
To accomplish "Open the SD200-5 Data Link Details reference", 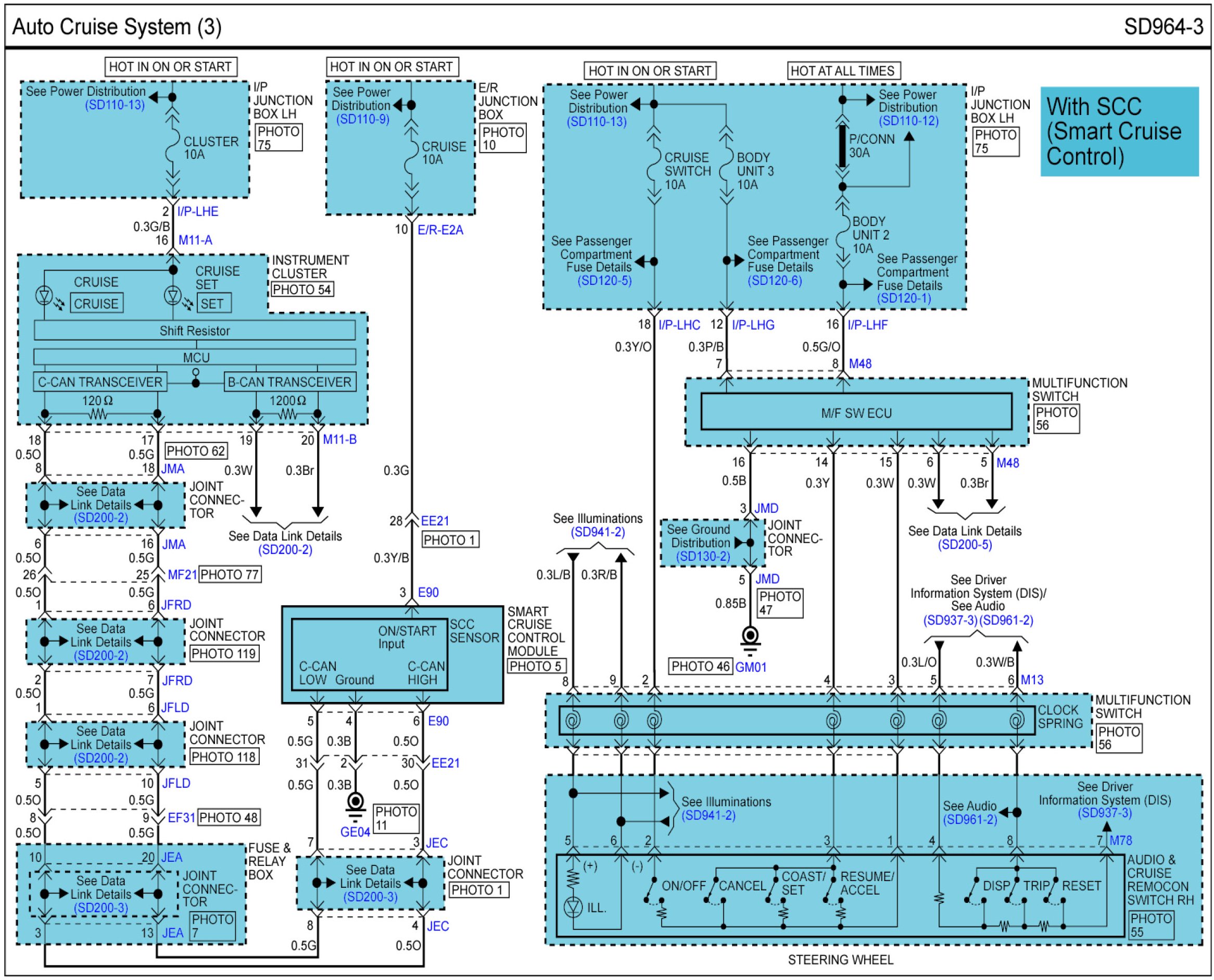I will coord(964,545).
